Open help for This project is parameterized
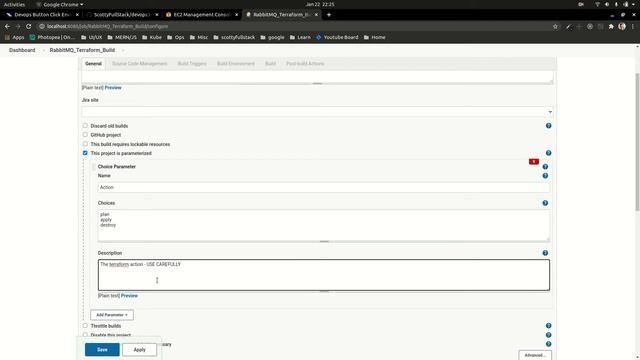The height and width of the screenshot is (360, 640). (549, 153)
